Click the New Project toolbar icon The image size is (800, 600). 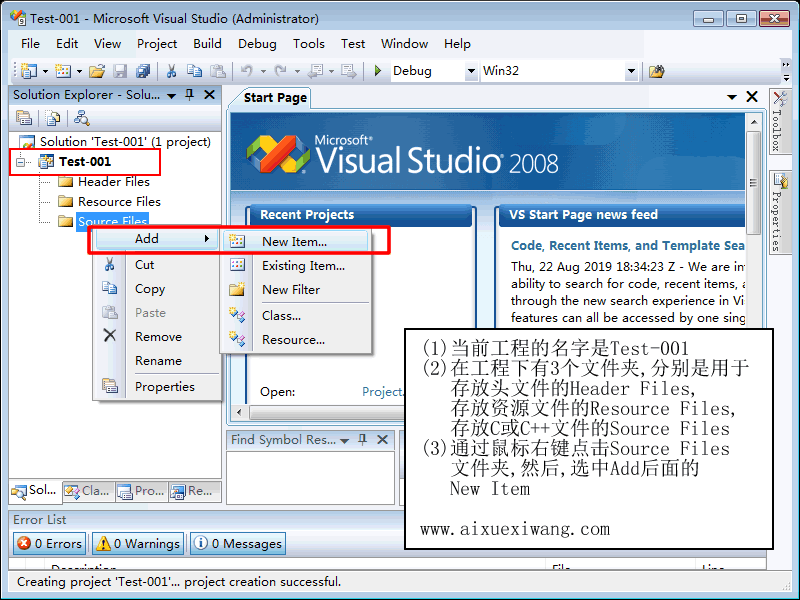coord(28,71)
